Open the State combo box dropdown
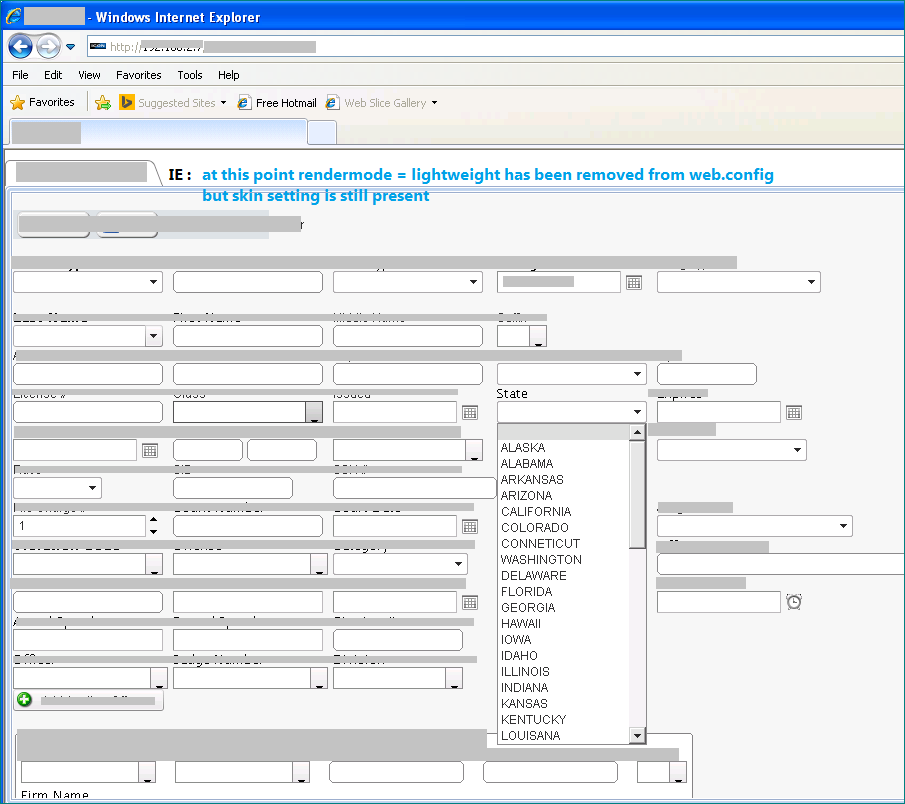905x804 pixels. tap(637, 412)
